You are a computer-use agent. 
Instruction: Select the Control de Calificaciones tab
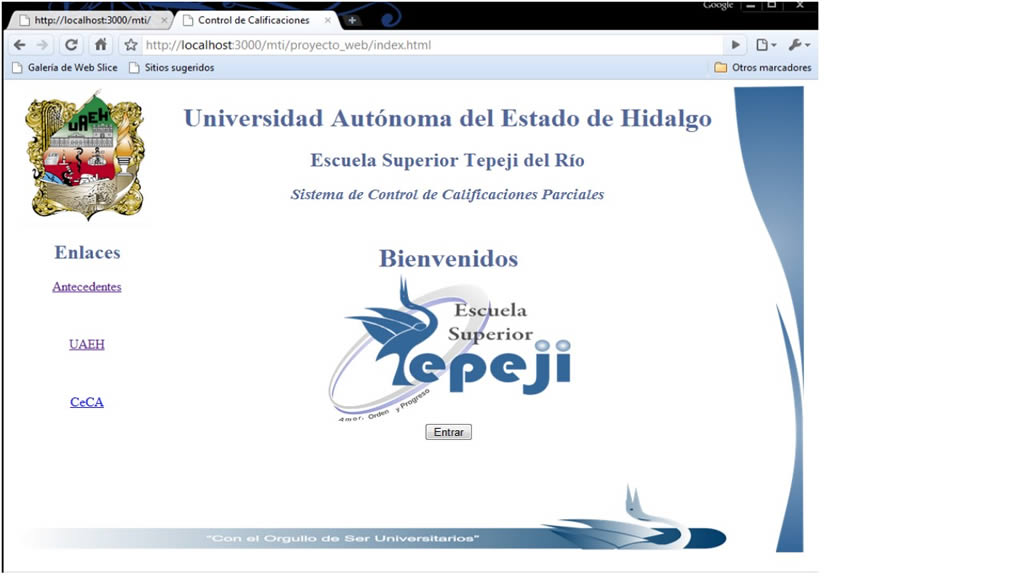coord(253,20)
